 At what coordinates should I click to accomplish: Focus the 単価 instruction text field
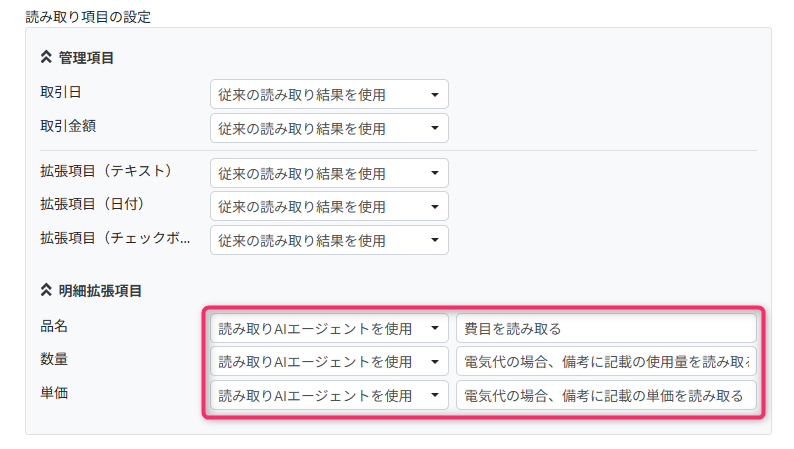pyautogui.click(x=605, y=395)
